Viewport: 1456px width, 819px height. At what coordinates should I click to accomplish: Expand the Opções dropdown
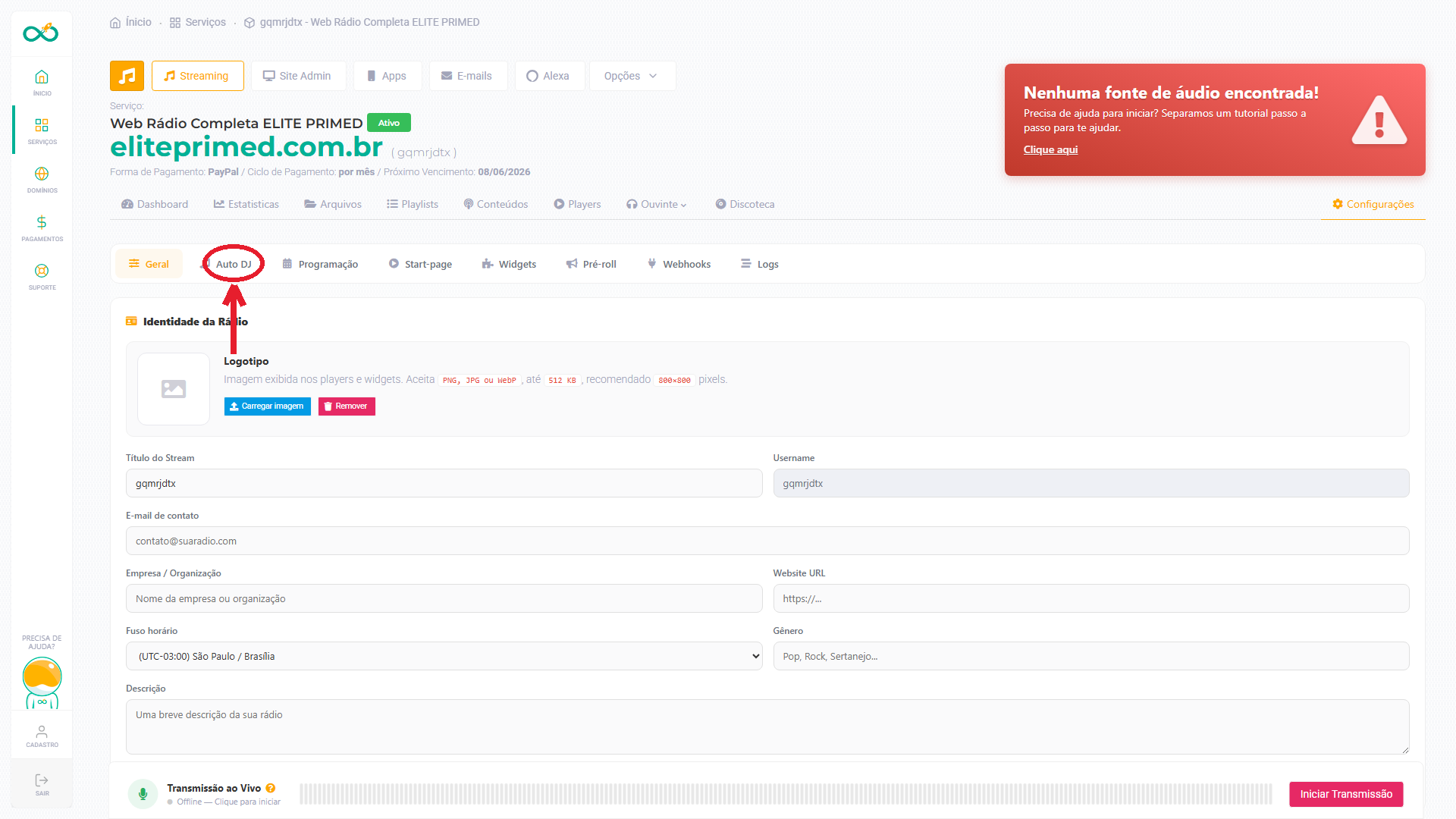(x=632, y=76)
